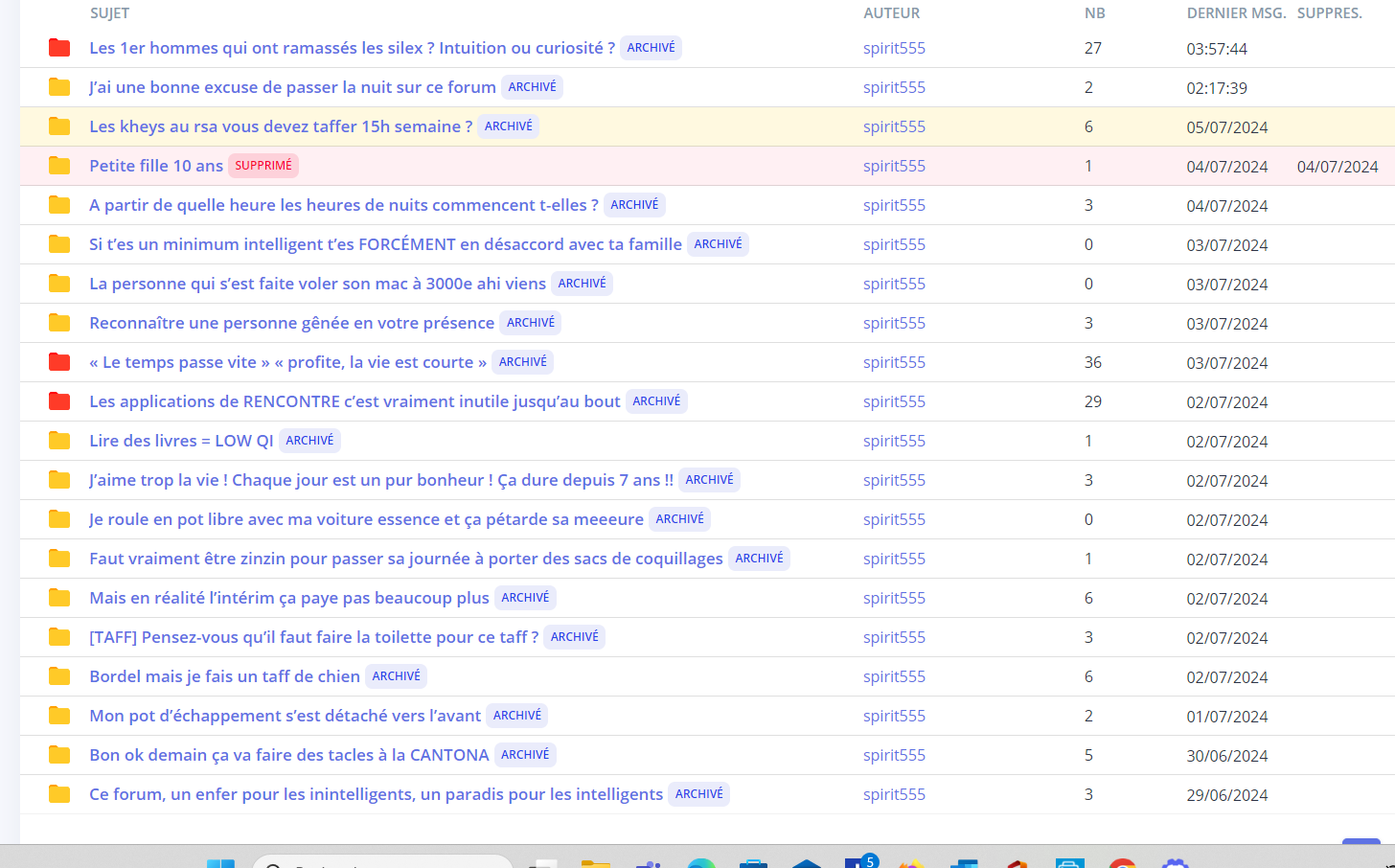Click the deletion date '04/07/2024' in the SUPPRES. column

point(1338,167)
